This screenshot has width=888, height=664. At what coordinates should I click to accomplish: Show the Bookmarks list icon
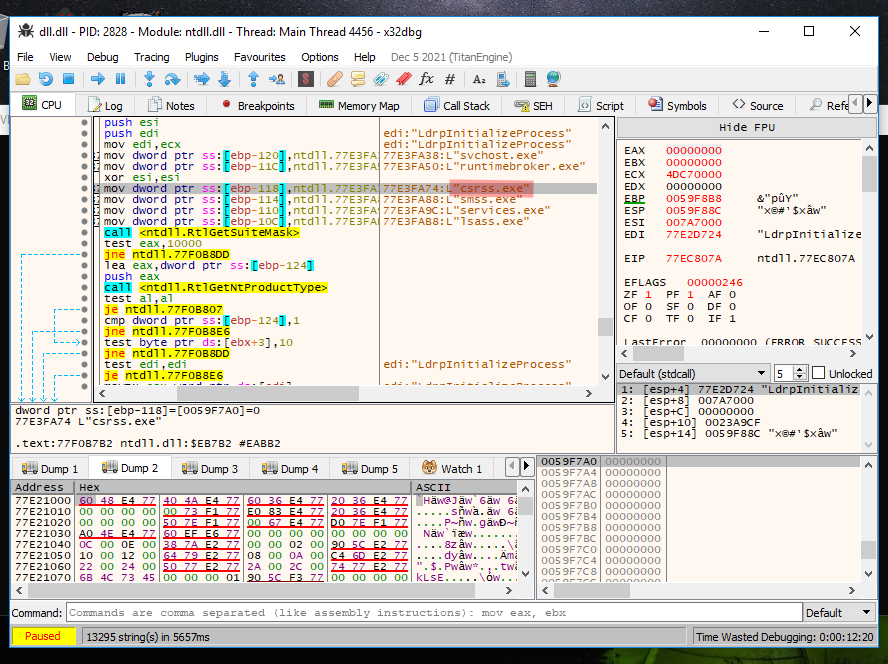click(x=403, y=79)
